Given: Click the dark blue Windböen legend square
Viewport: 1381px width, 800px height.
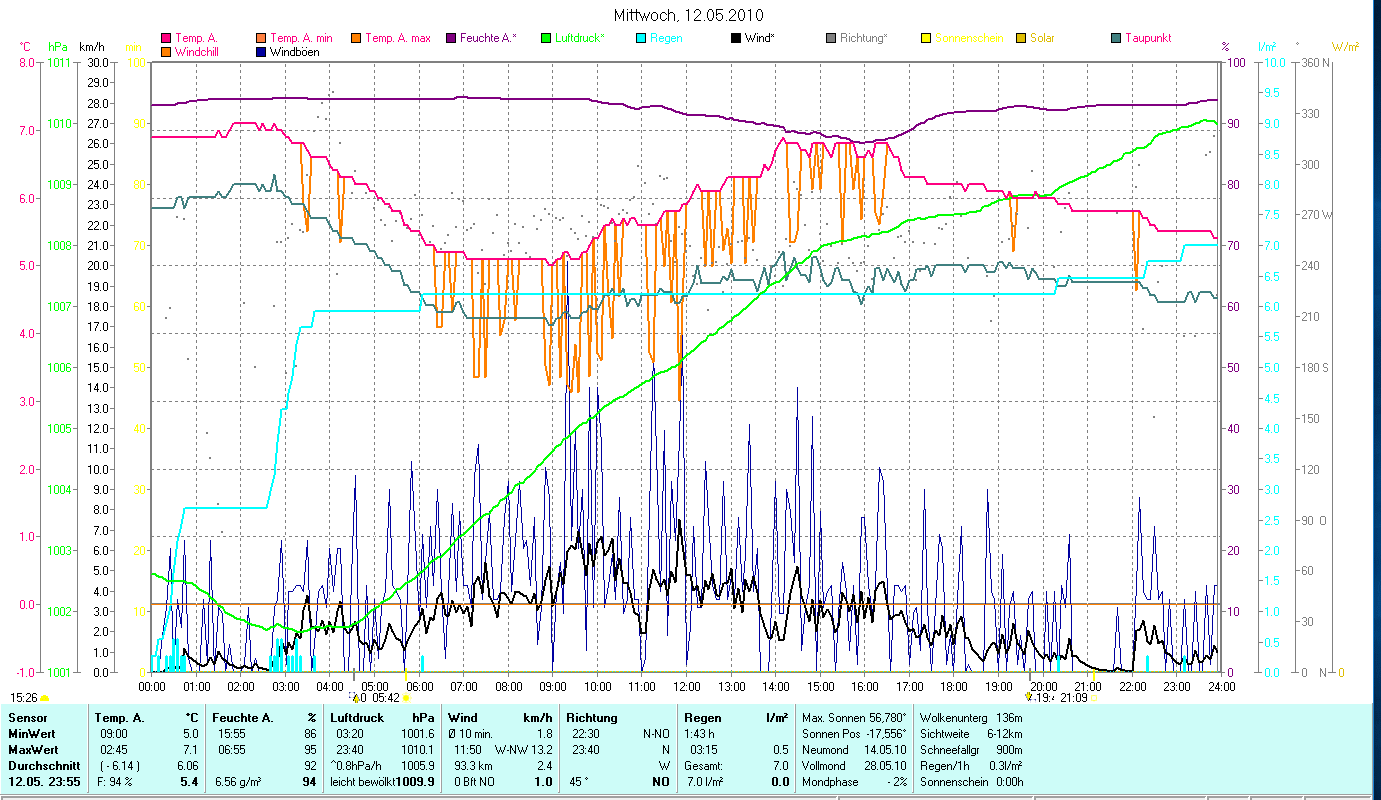Looking at the screenshot, I should [261, 51].
